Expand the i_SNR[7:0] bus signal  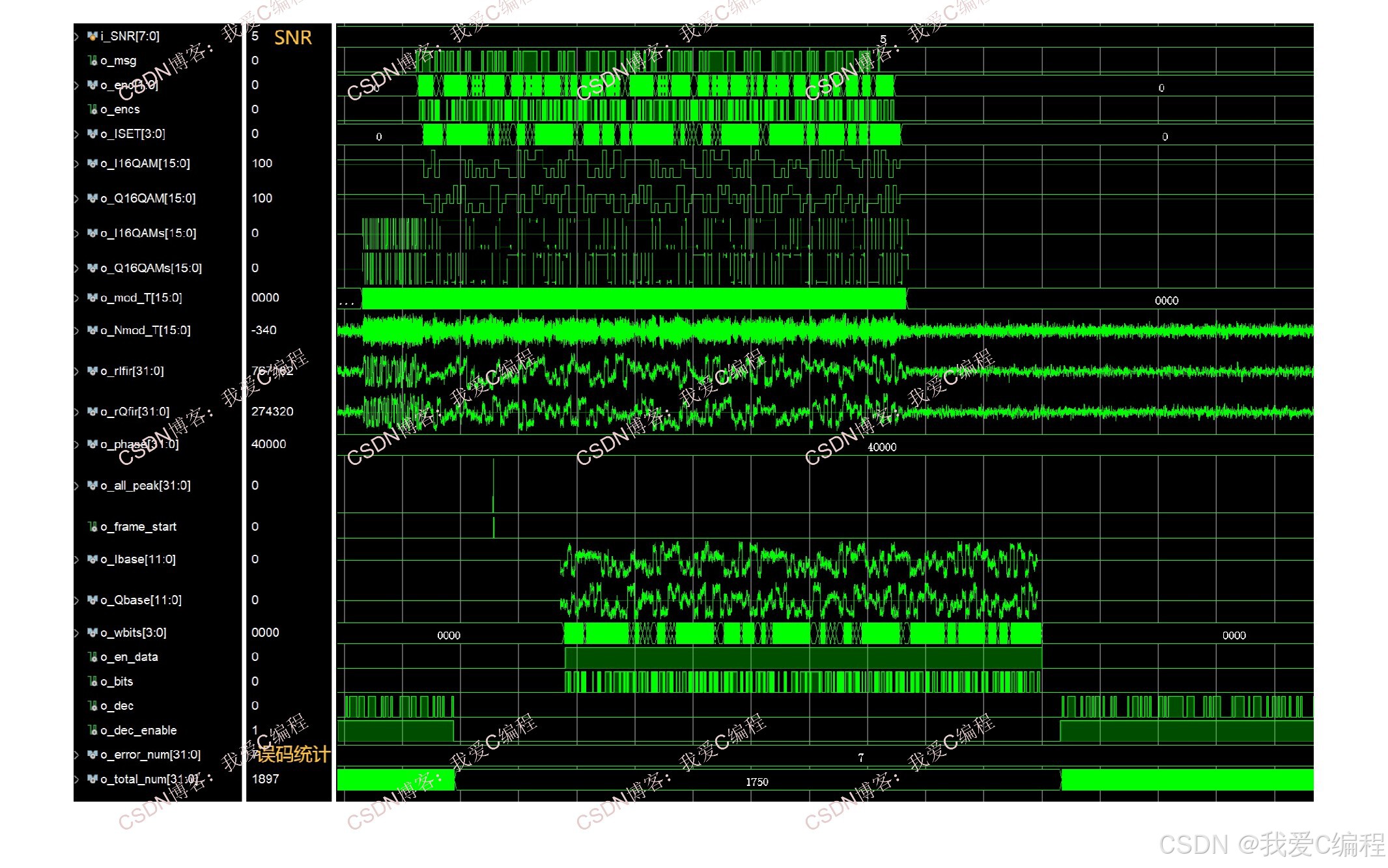coord(77,36)
